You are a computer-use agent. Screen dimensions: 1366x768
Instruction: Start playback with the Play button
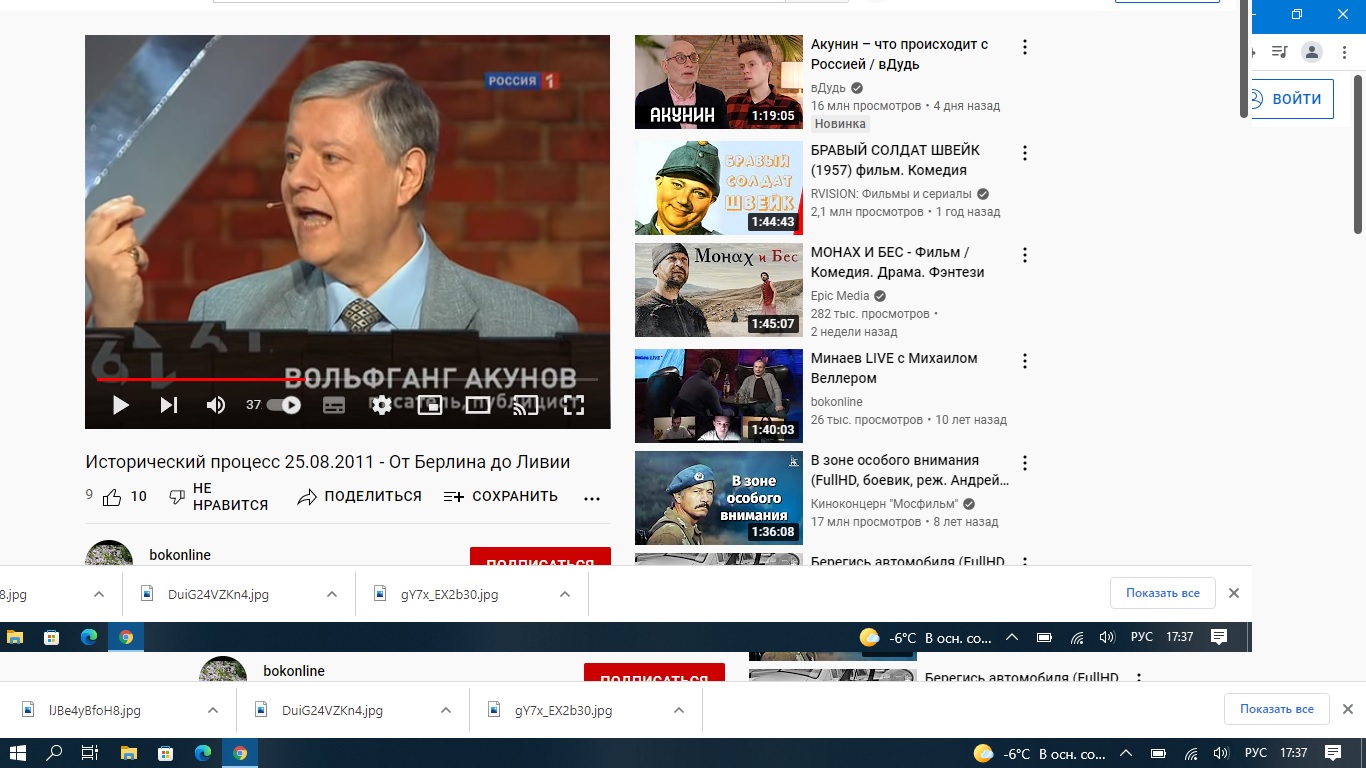pos(121,405)
